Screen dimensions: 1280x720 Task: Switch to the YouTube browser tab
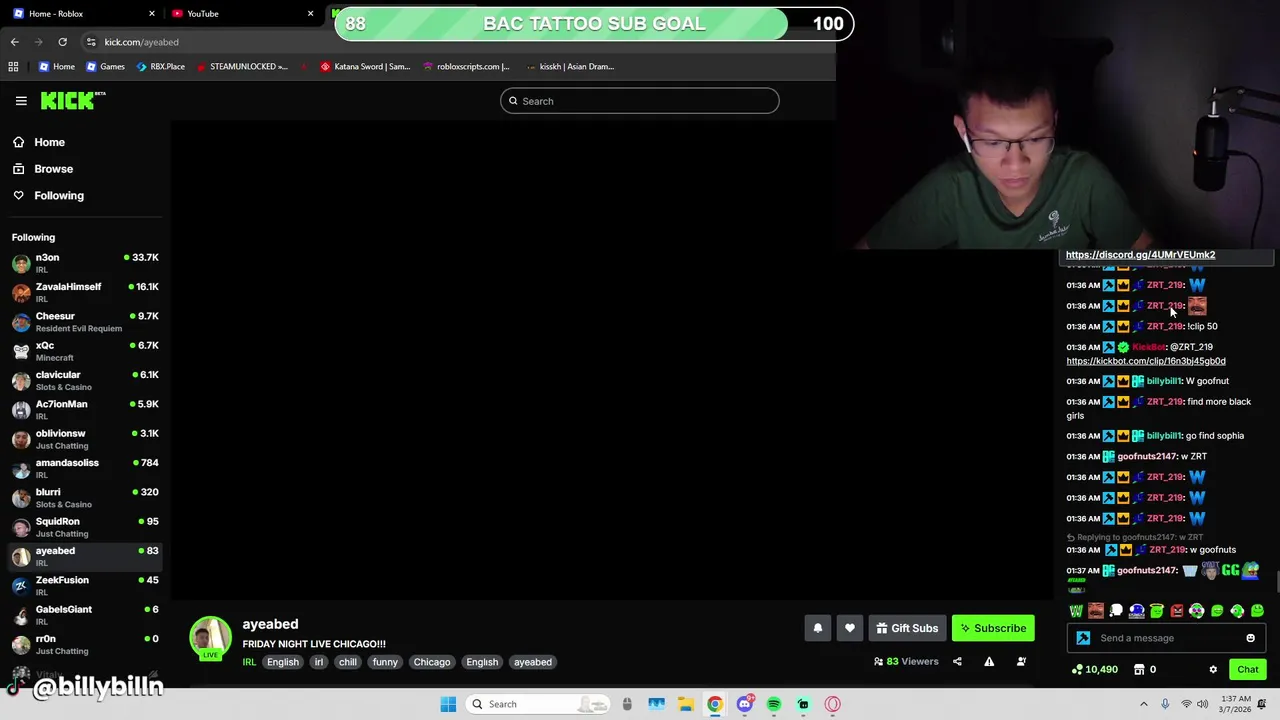[240, 13]
